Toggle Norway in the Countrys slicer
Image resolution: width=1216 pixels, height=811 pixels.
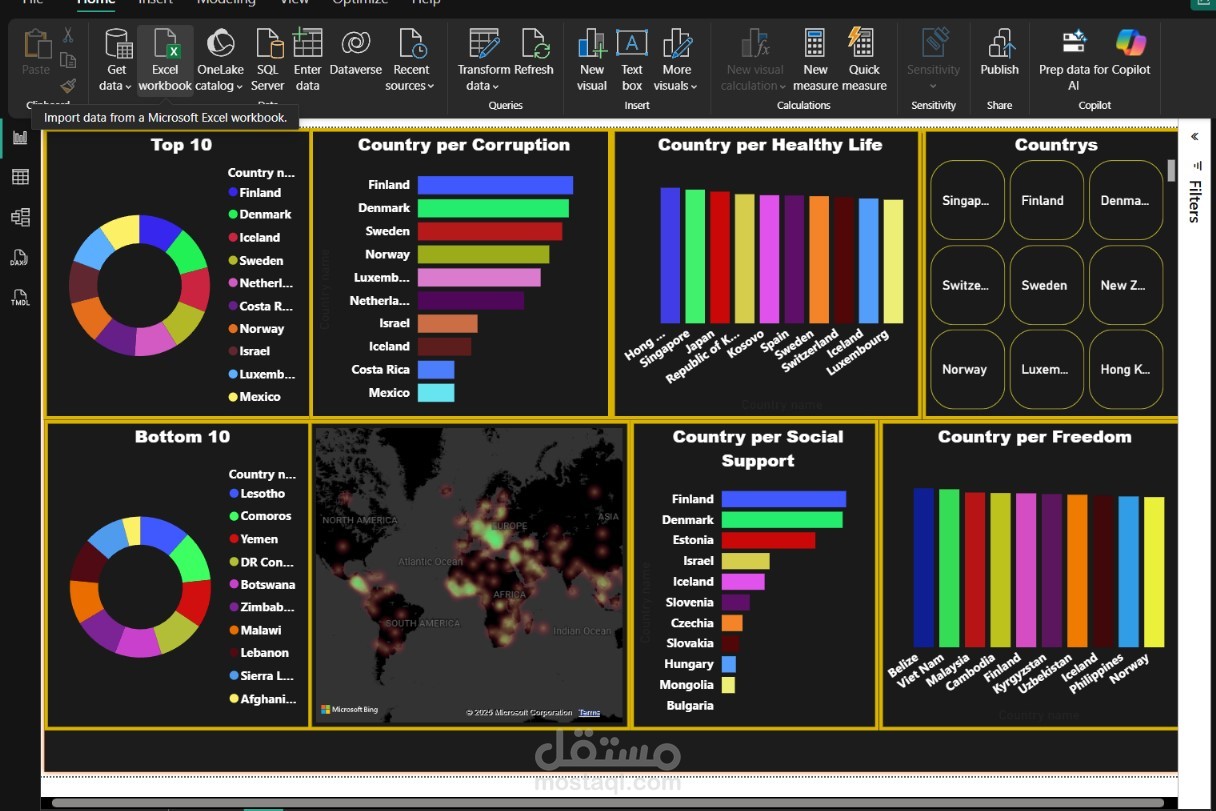pos(967,369)
